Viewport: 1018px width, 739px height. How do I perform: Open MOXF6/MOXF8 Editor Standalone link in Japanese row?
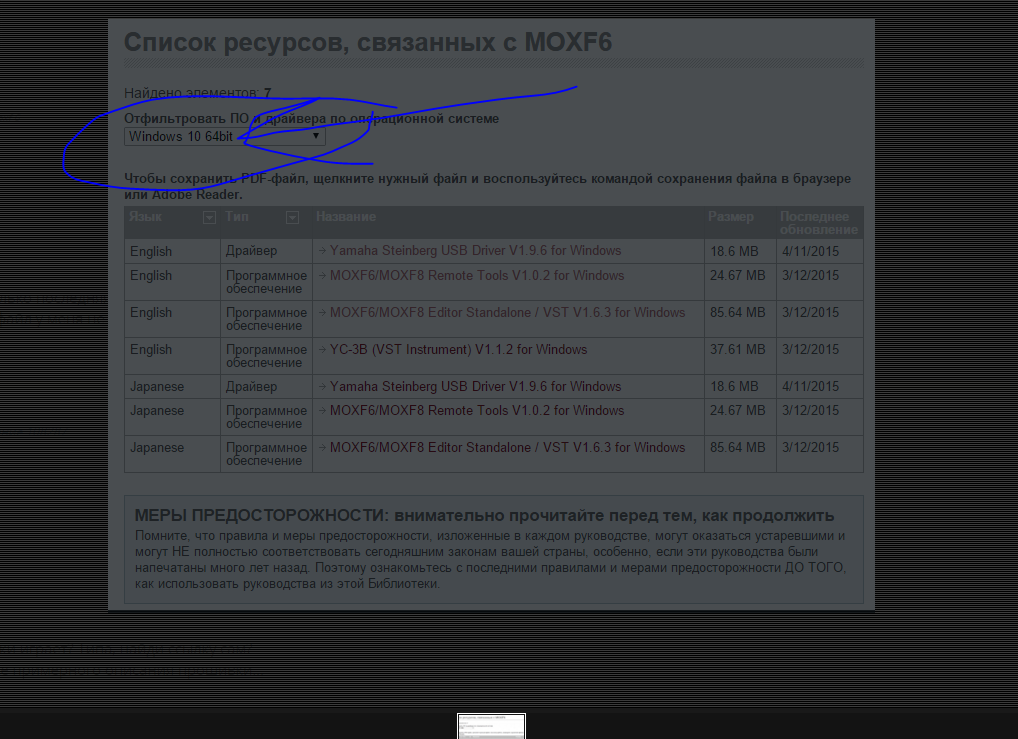click(x=507, y=447)
